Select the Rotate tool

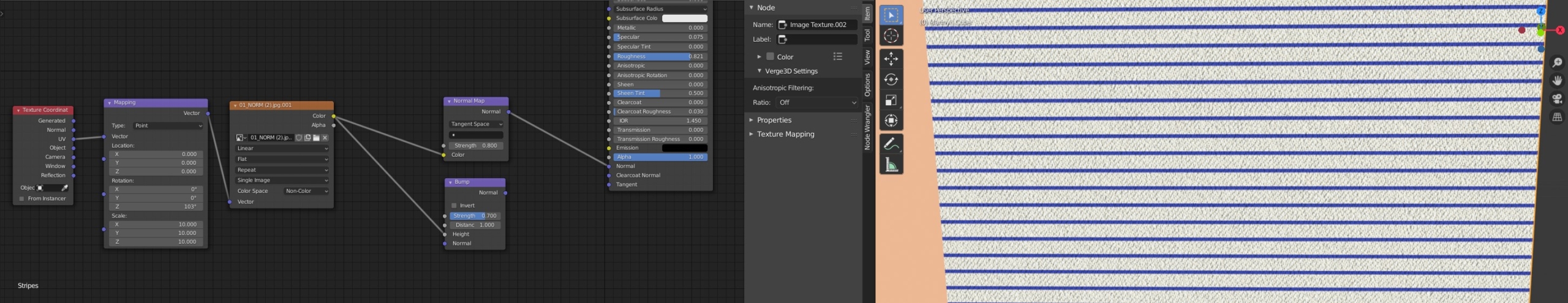(891, 80)
